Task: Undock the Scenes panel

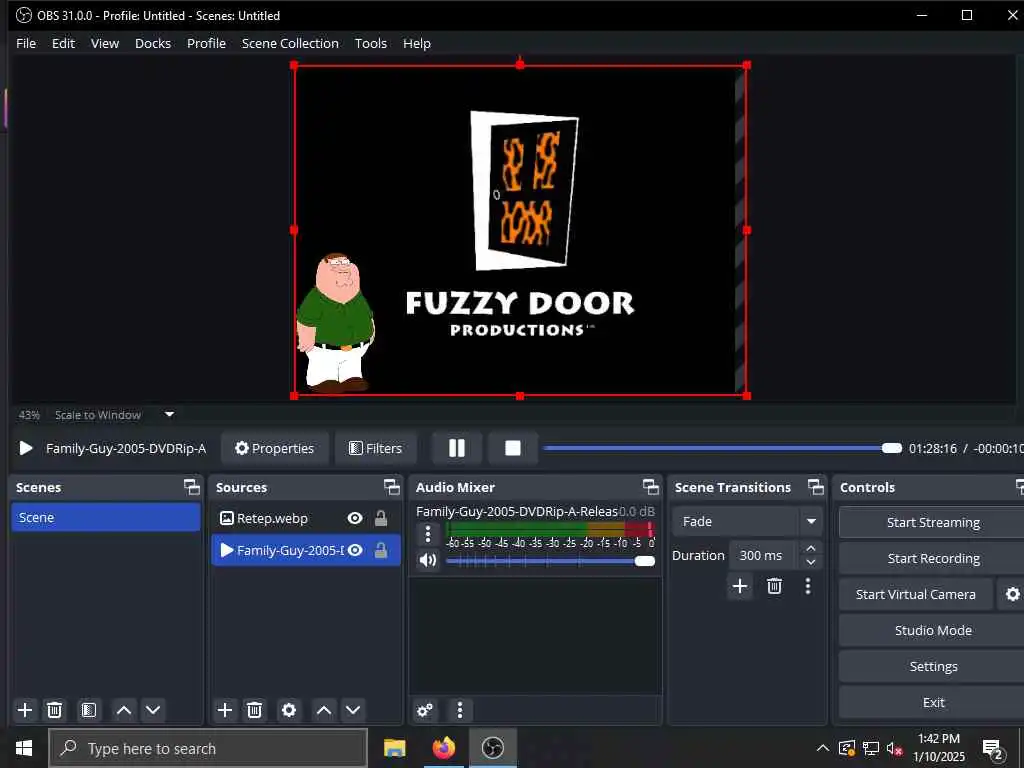Action: pos(191,487)
